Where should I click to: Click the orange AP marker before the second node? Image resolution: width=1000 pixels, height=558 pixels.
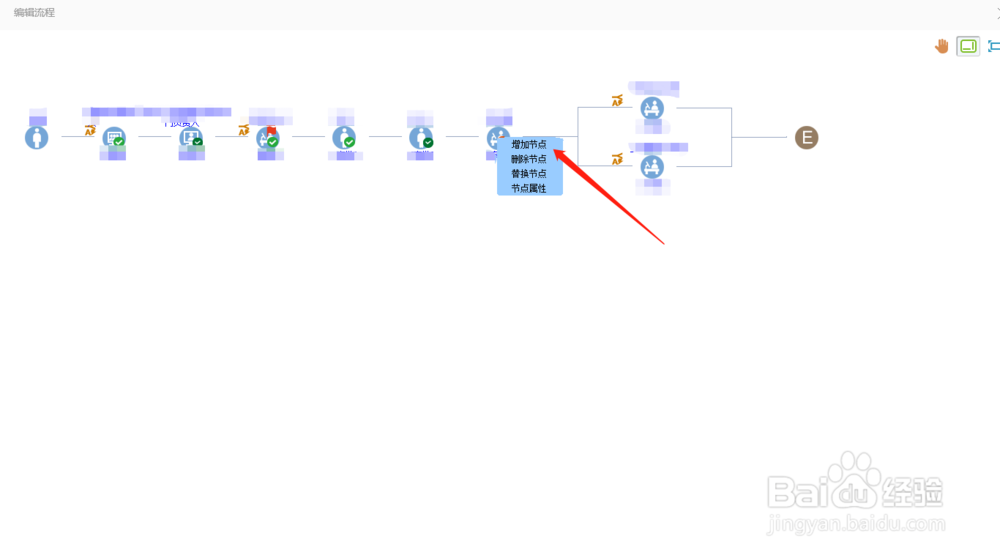(x=90, y=130)
